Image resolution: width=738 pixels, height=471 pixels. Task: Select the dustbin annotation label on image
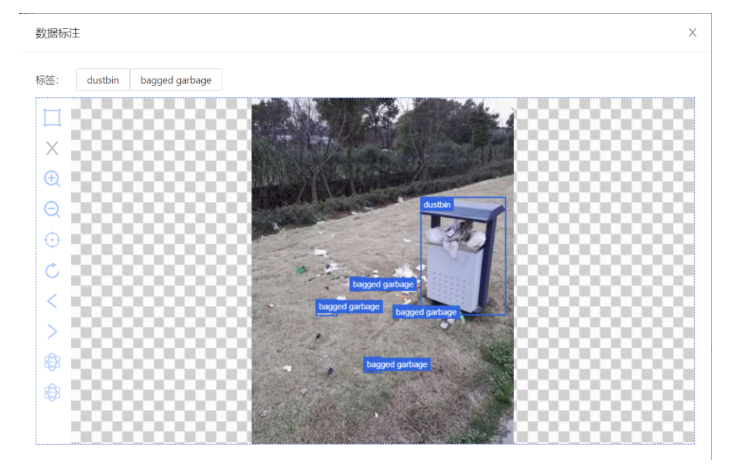(437, 204)
